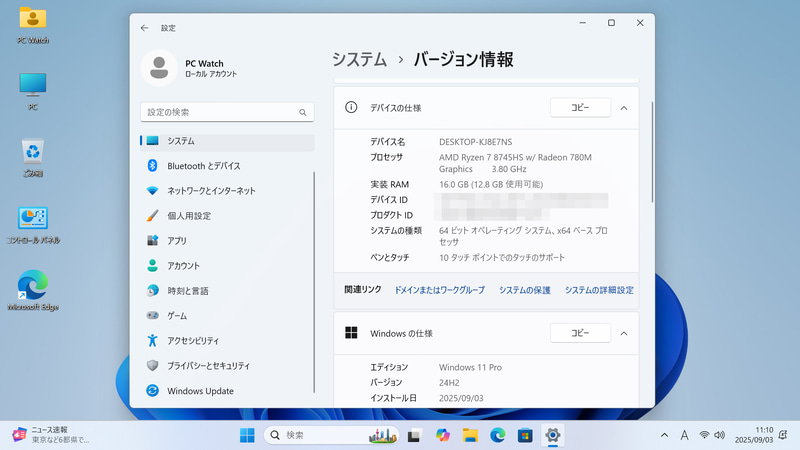
Task: Click the search magnifier in settings search
Action: tap(303, 112)
